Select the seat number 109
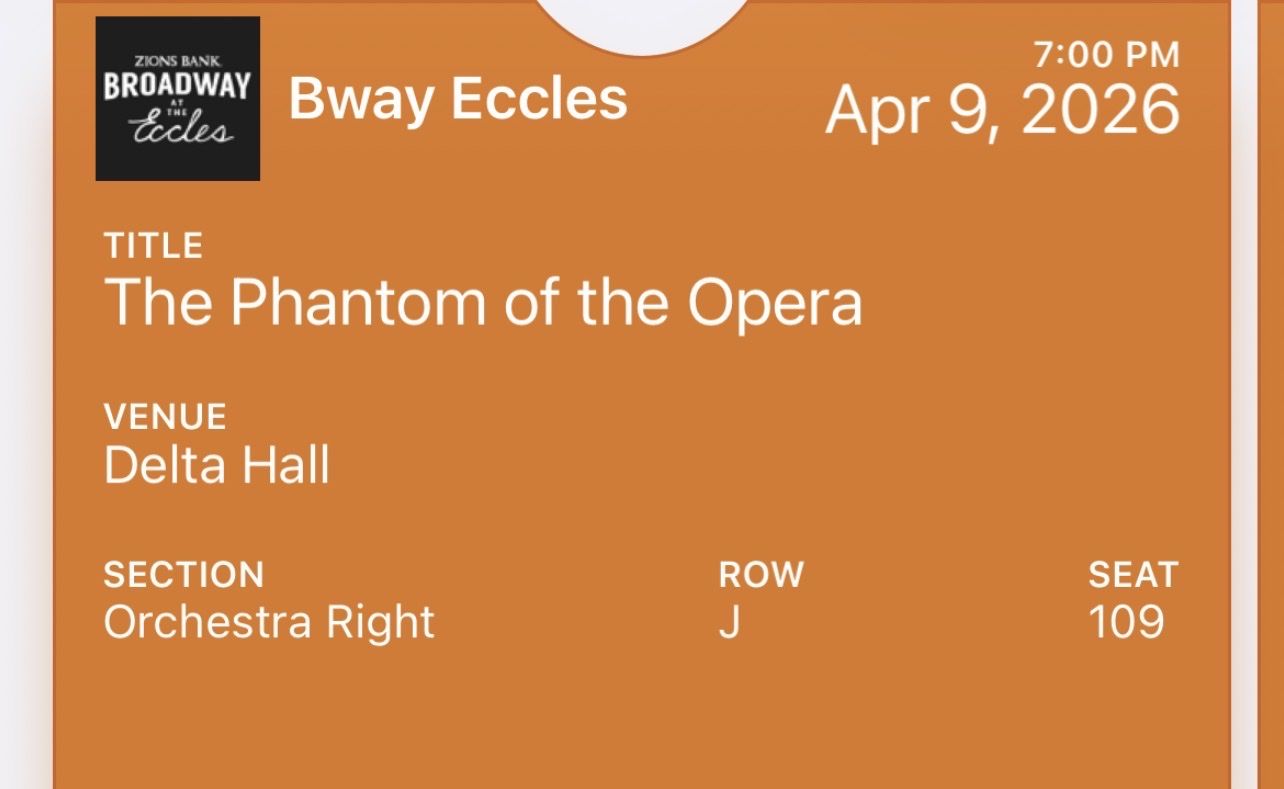 point(1127,622)
